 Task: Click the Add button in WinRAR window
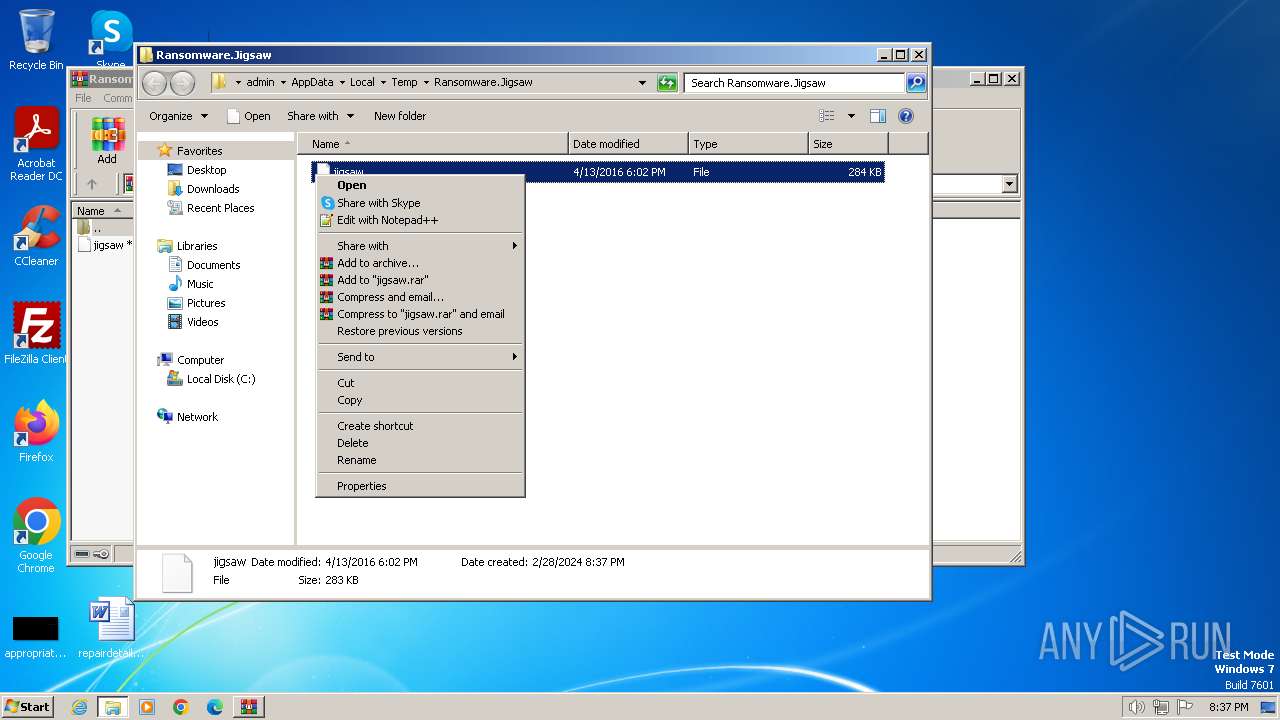(x=107, y=140)
